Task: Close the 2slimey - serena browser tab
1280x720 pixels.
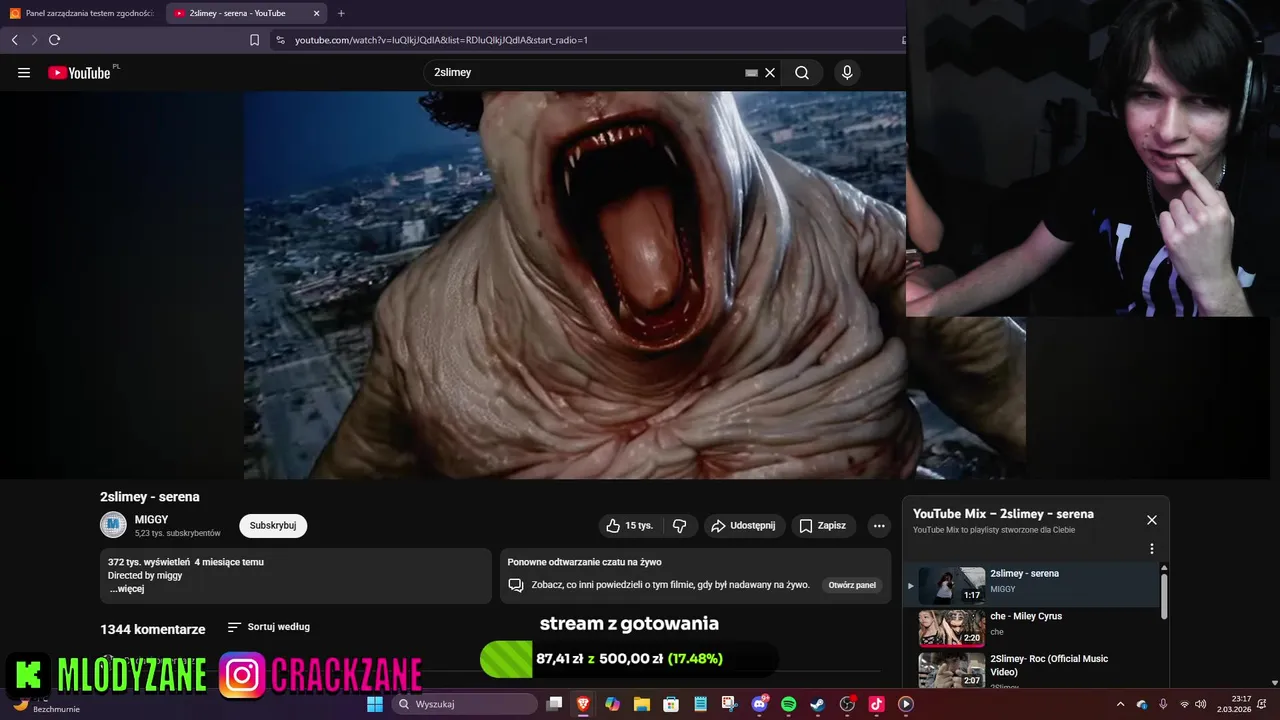Action: [317, 13]
